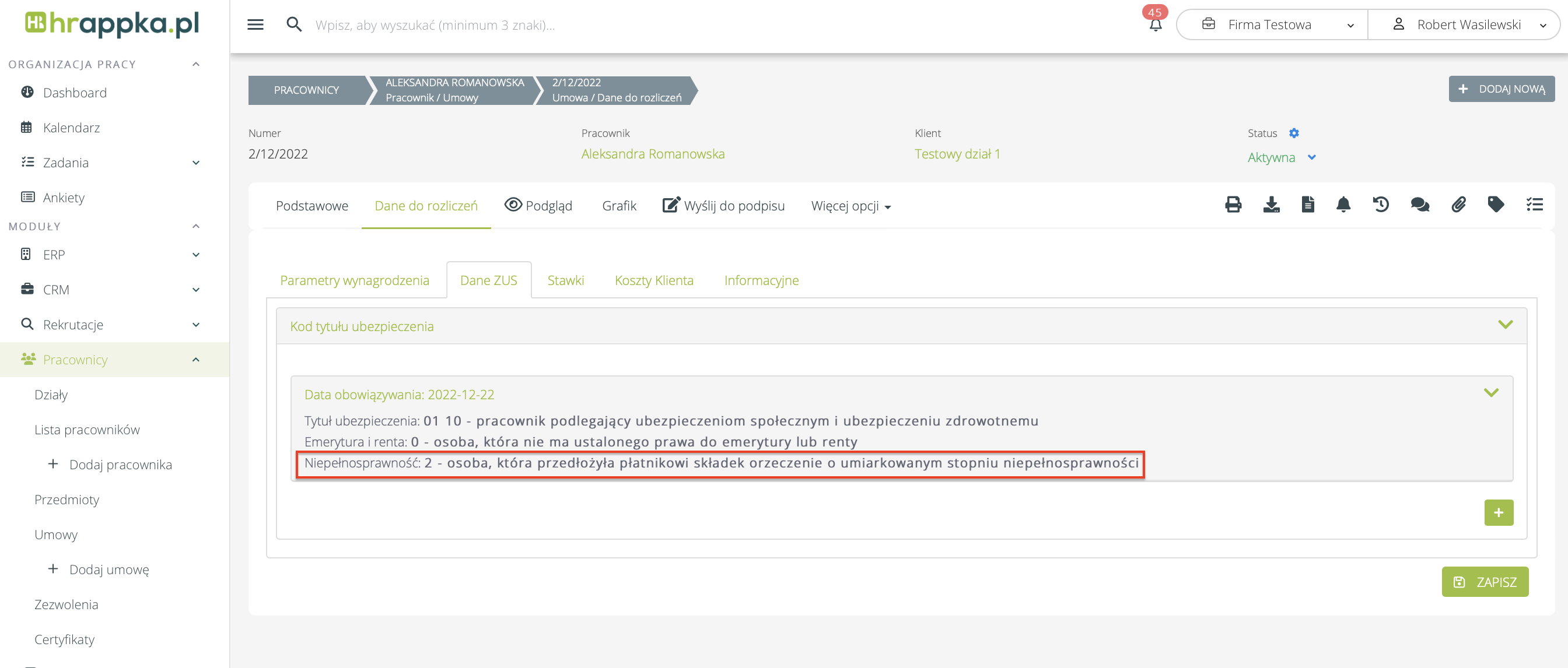
Task: Click the tag label icon
Action: click(x=1496, y=205)
